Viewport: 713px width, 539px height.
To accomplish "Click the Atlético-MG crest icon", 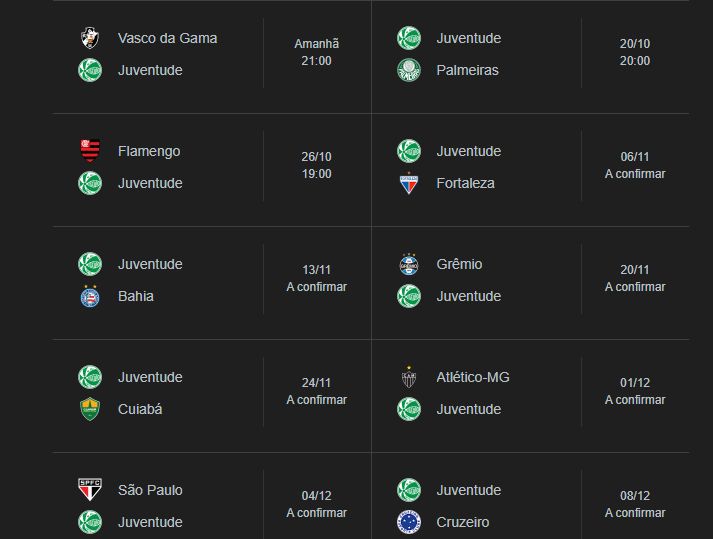I will tap(409, 377).
